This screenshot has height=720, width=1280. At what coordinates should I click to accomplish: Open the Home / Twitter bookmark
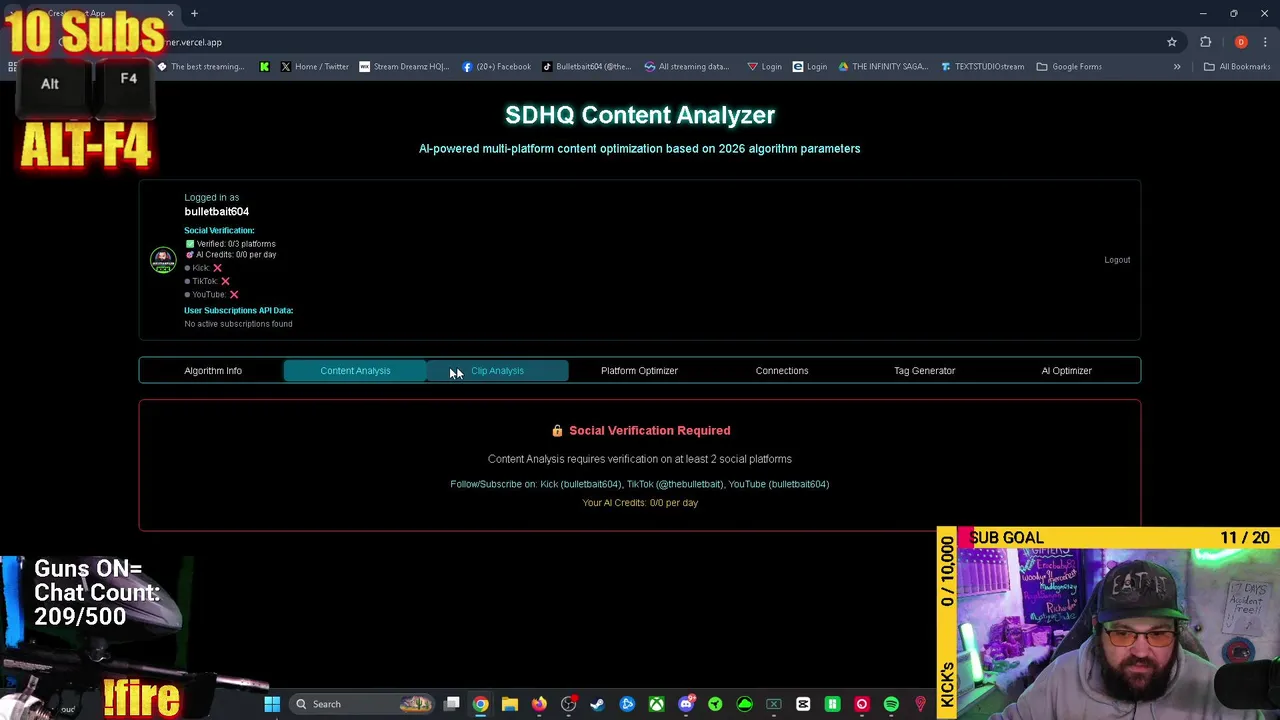(x=314, y=67)
